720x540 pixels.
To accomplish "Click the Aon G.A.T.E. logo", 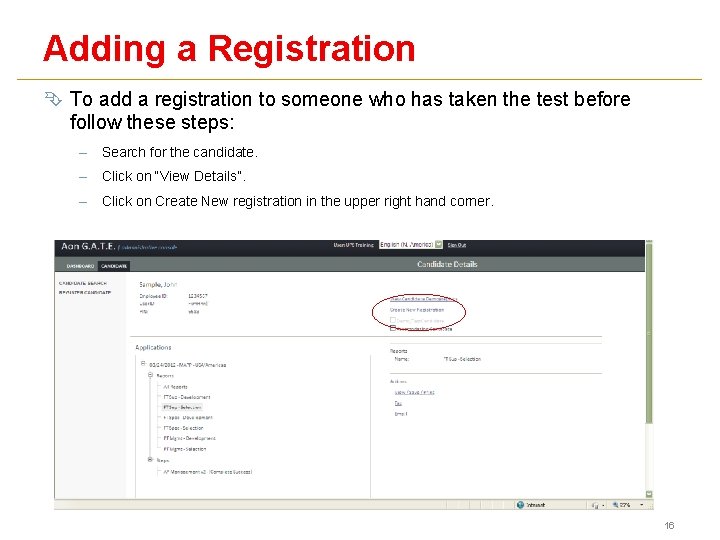I will pyautogui.click(x=88, y=246).
